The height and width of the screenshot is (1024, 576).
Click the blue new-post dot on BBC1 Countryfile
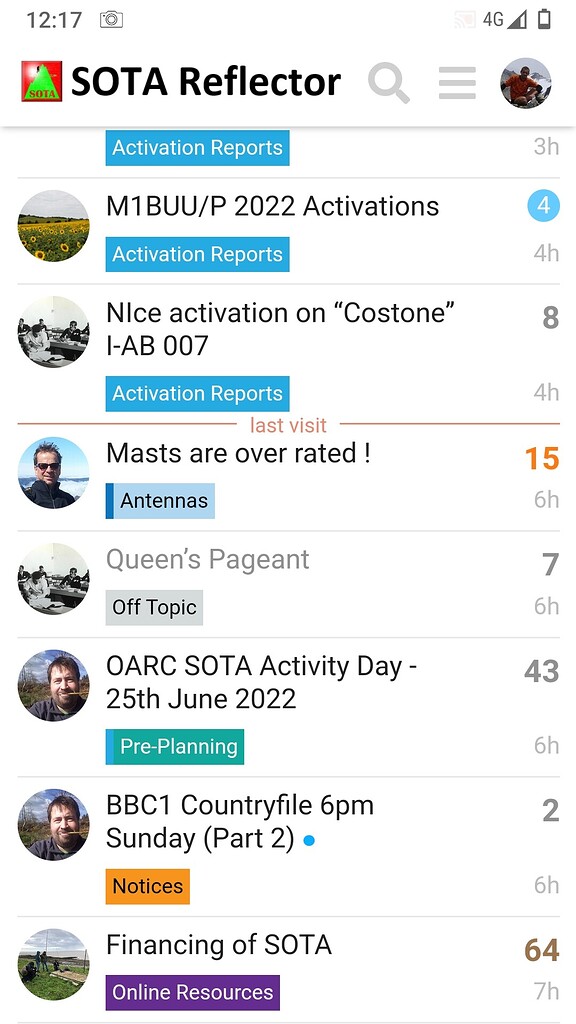[308, 841]
